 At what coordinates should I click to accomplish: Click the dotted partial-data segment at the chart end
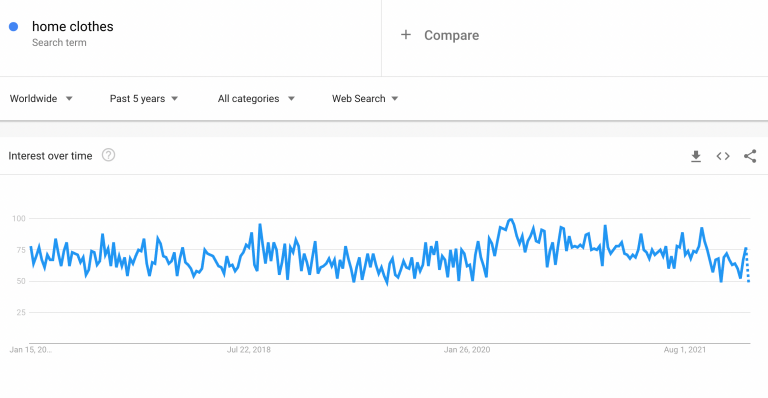(747, 265)
